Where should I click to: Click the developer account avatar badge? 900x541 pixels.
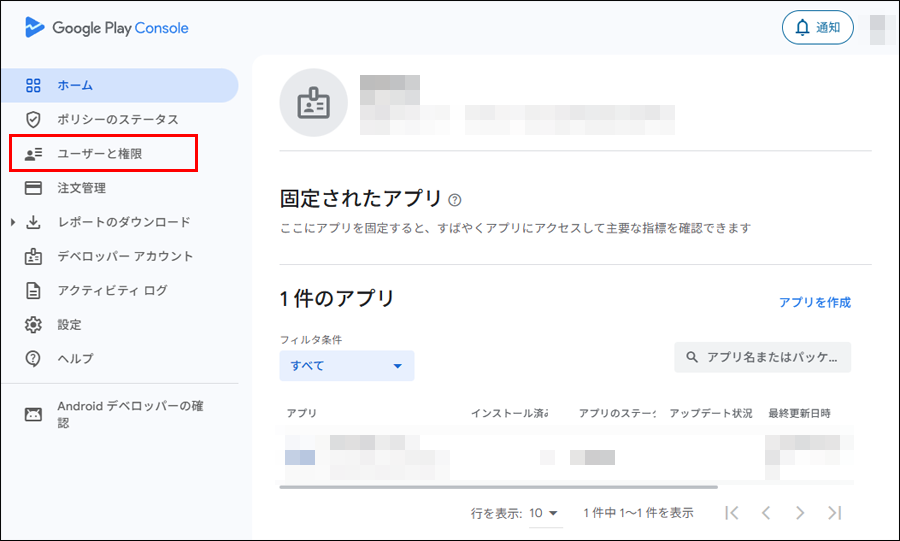point(313,103)
